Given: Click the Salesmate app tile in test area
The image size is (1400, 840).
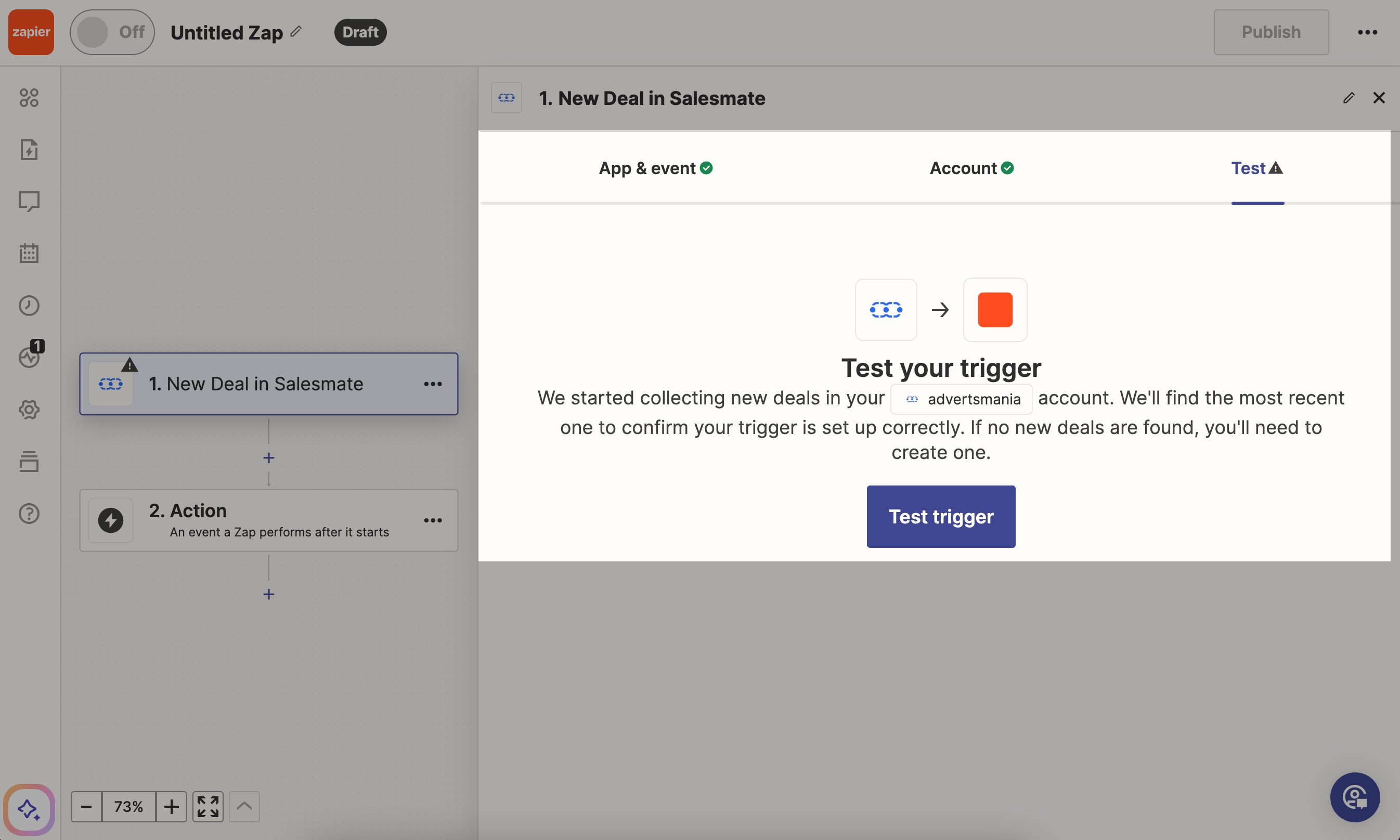Looking at the screenshot, I should coord(886,310).
